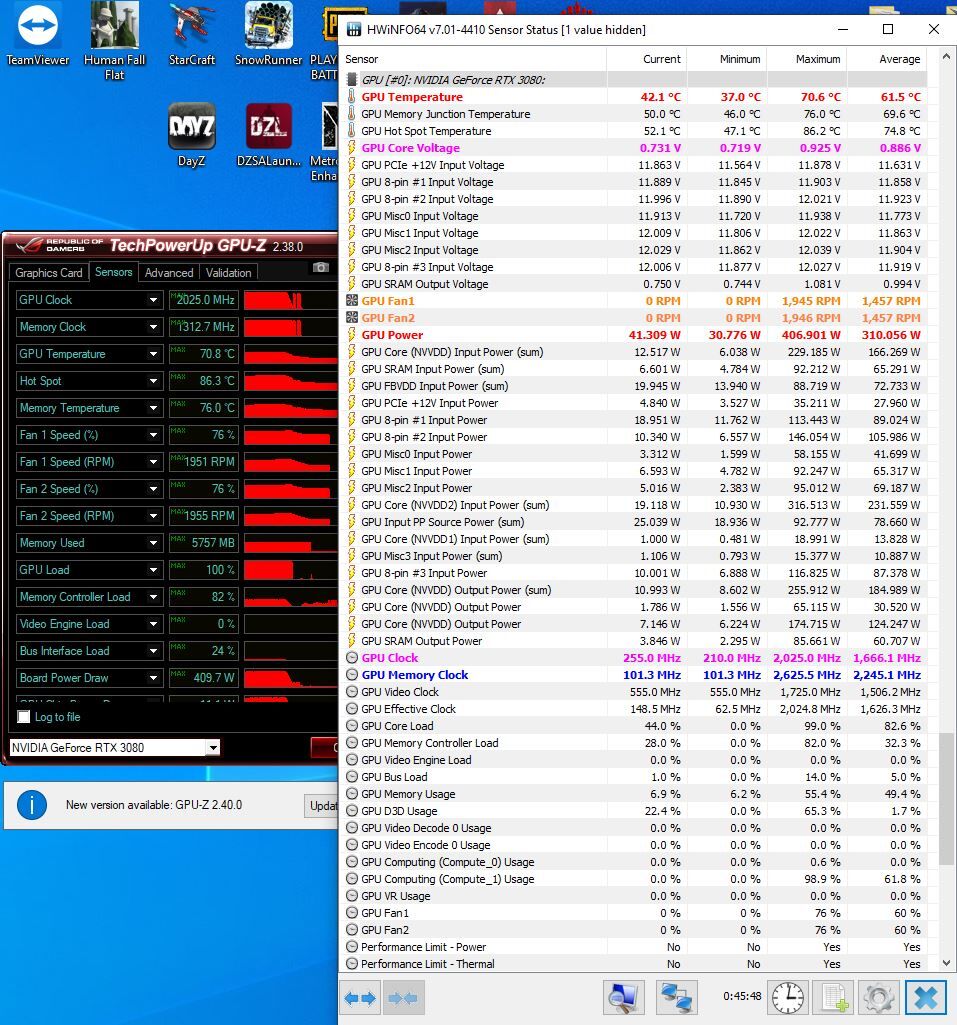Open HWiNFO settings gear icon
This screenshot has height=1025, width=957.
pyautogui.click(x=879, y=998)
